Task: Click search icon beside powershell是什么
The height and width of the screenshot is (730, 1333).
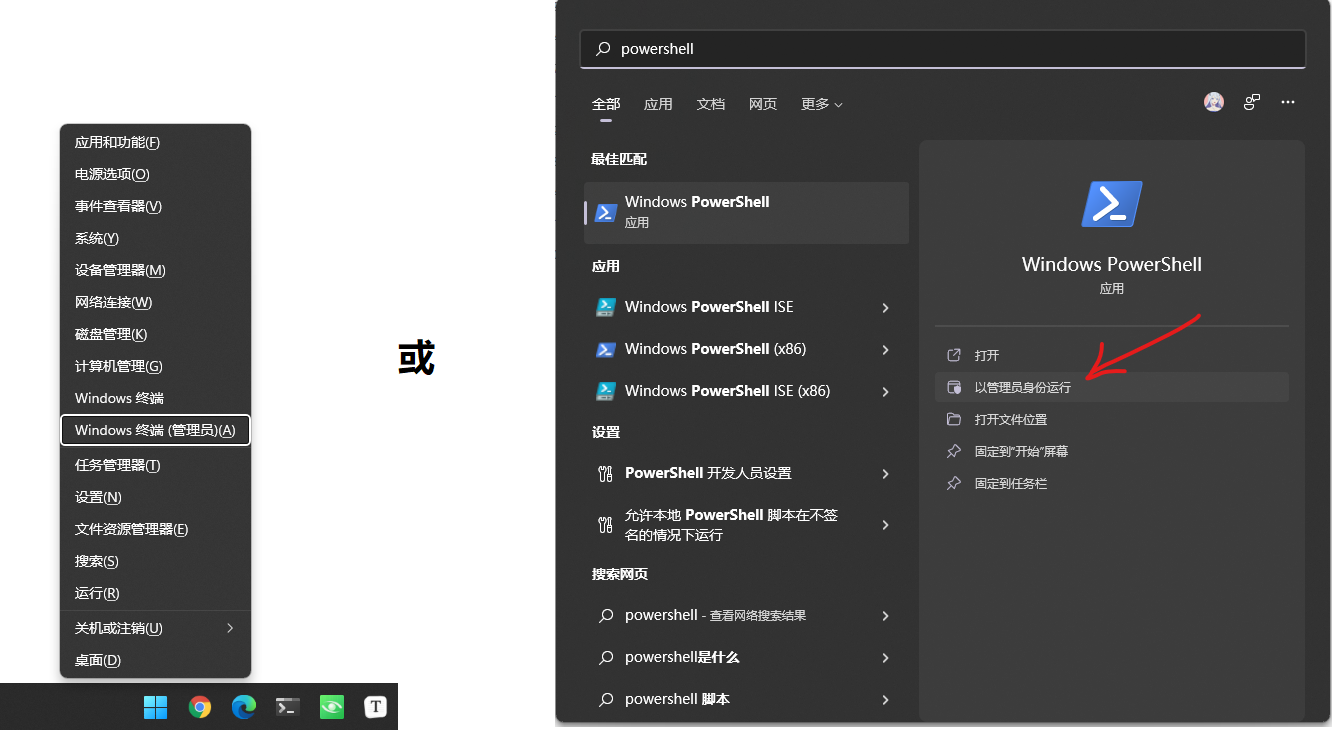Action: coord(606,658)
